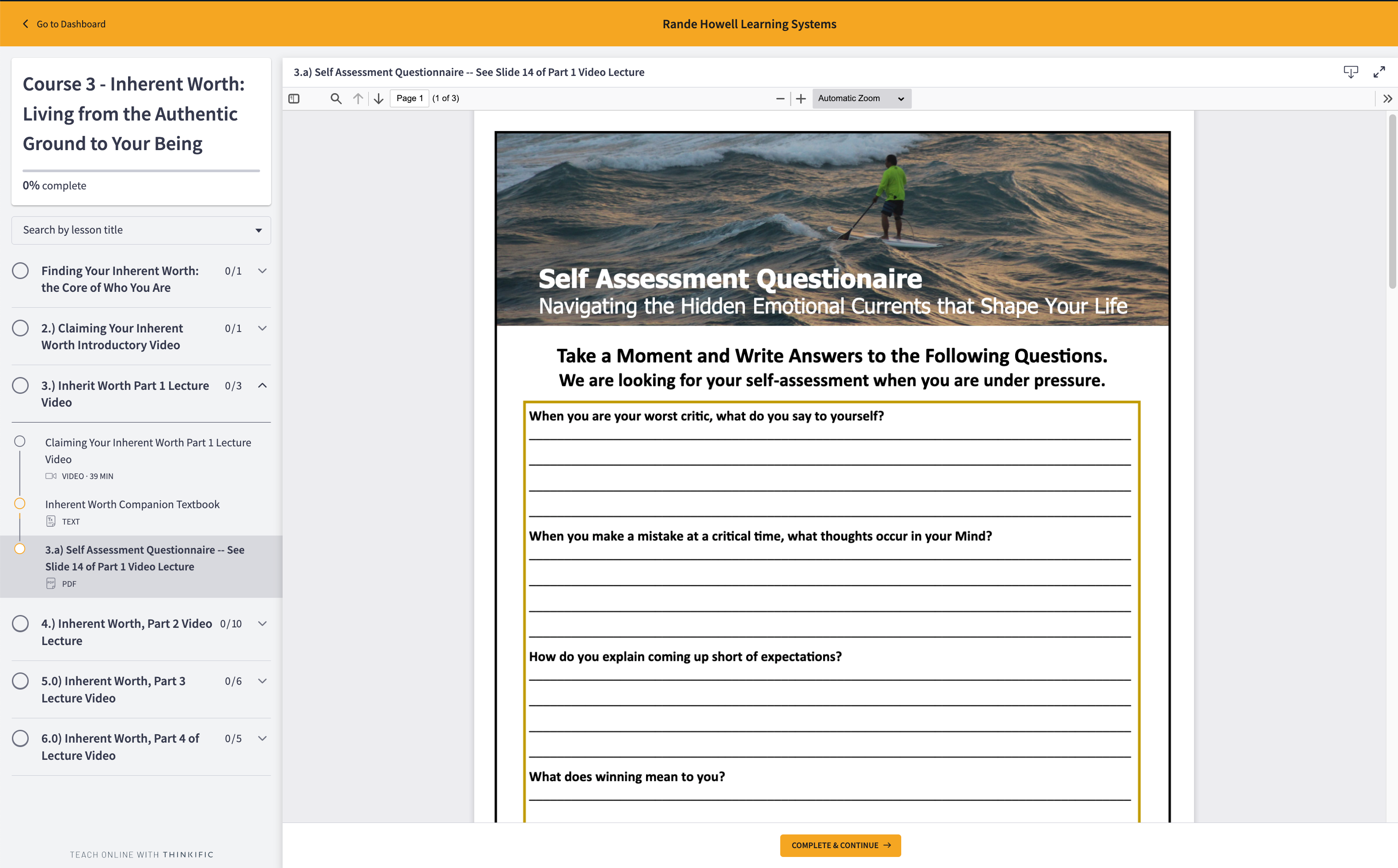Expand 5.0) Inherent Worth, Part 3 chapter

click(x=262, y=681)
